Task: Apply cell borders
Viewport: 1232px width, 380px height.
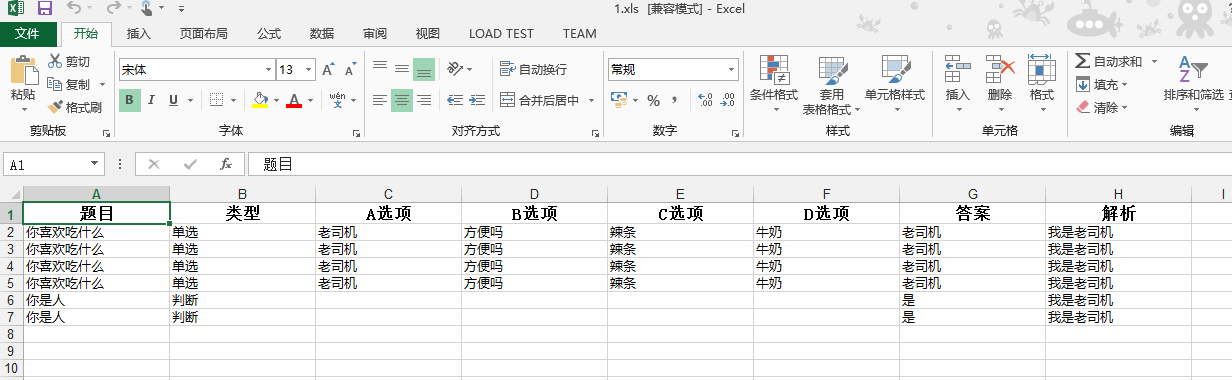Action: point(216,100)
